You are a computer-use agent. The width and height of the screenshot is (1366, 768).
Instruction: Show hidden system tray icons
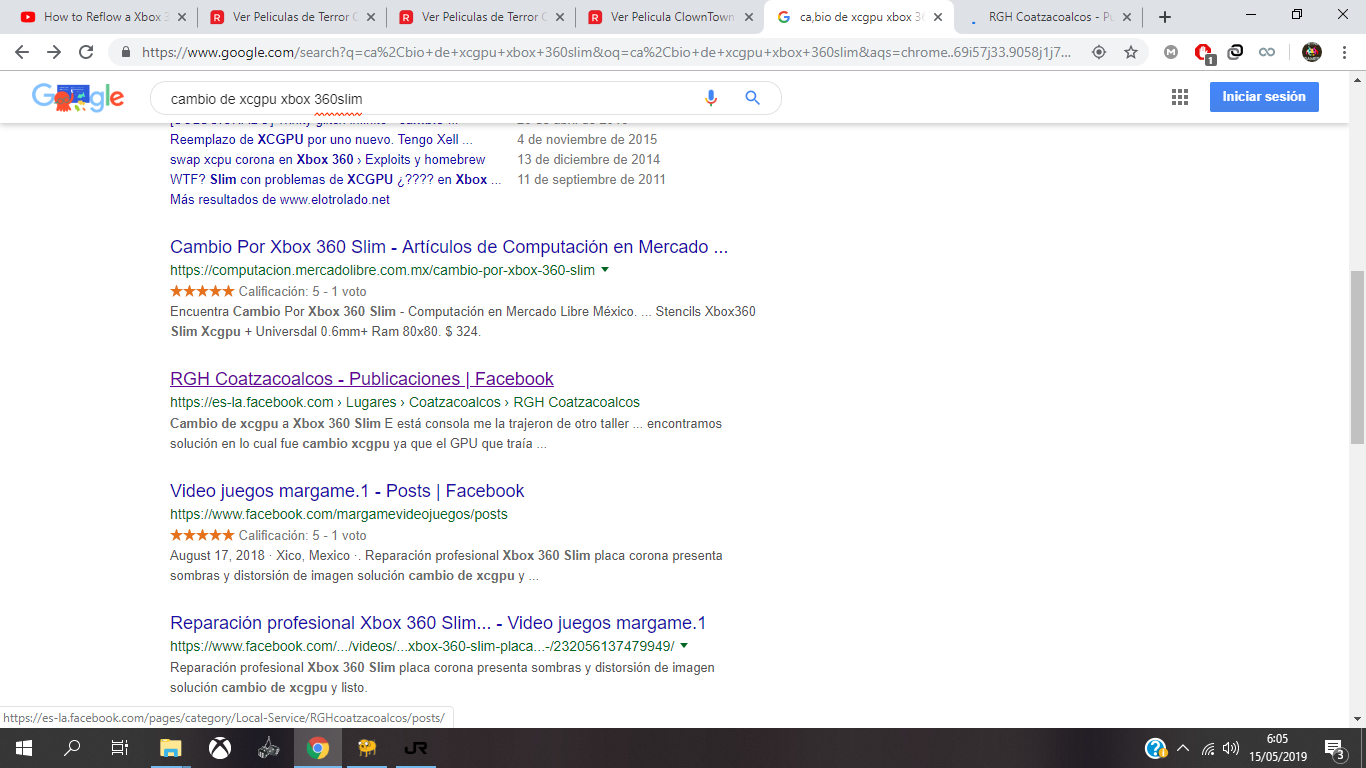click(1184, 748)
